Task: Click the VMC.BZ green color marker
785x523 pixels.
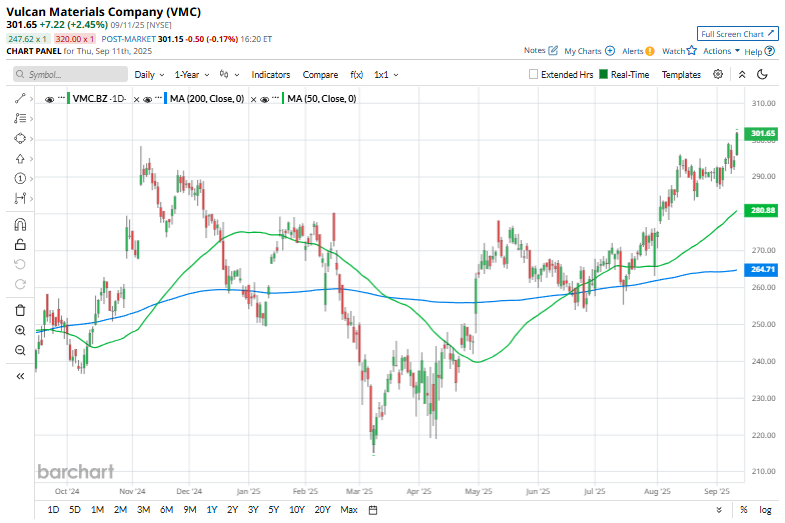Action: (69, 99)
